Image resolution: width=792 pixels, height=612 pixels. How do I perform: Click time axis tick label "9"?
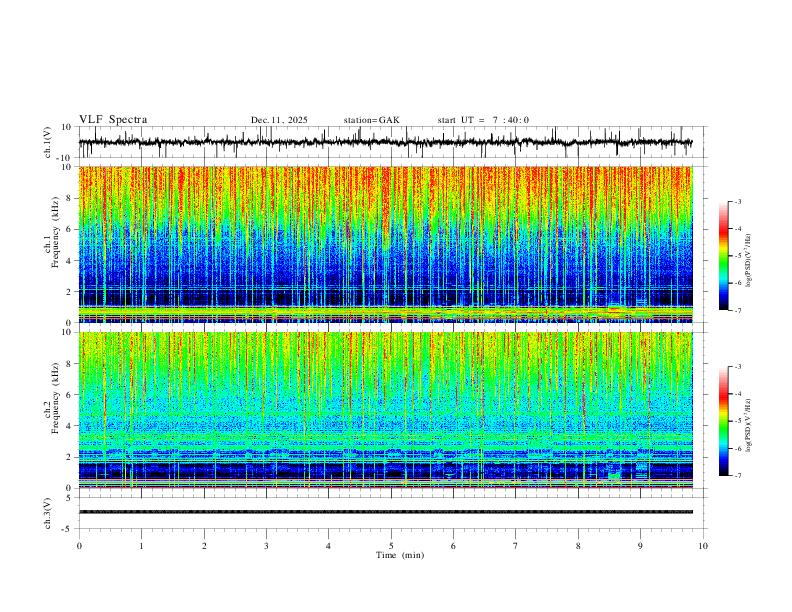640,546
